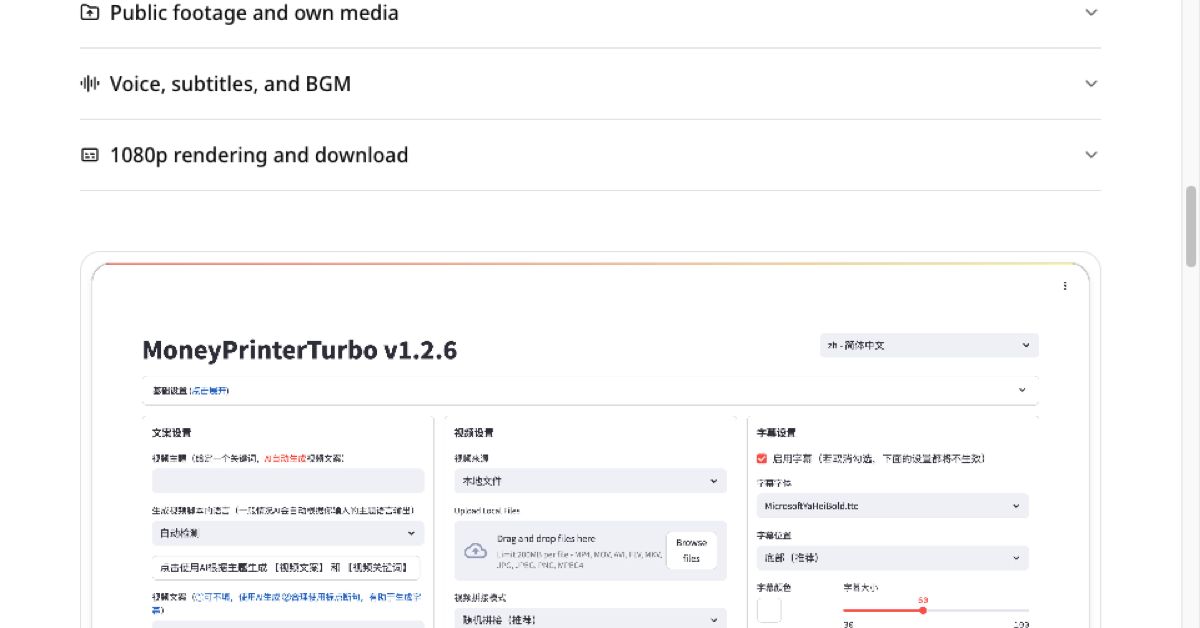The height and width of the screenshot is (628, 1200).
Task: Uncheck the enable subtitles checkbox
Action: coord(762,458)
